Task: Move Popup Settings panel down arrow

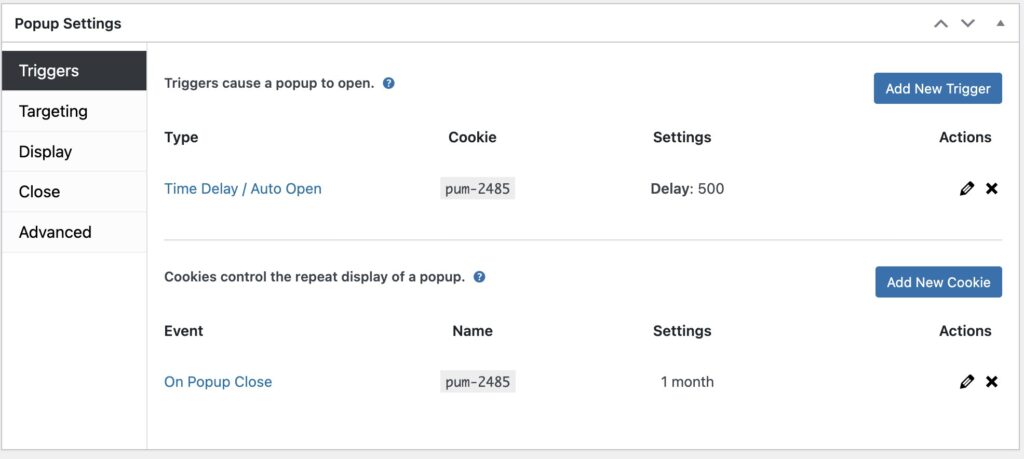Action: 968,24
